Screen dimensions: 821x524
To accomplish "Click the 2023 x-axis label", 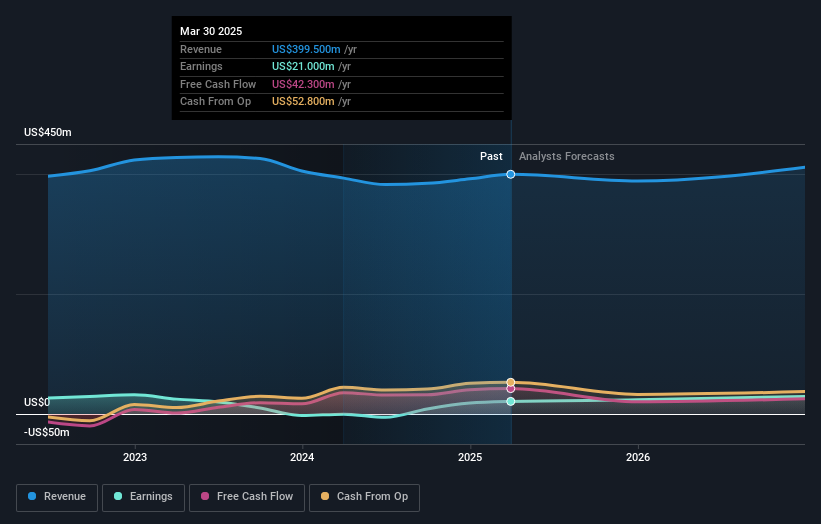I will (135, 458).
